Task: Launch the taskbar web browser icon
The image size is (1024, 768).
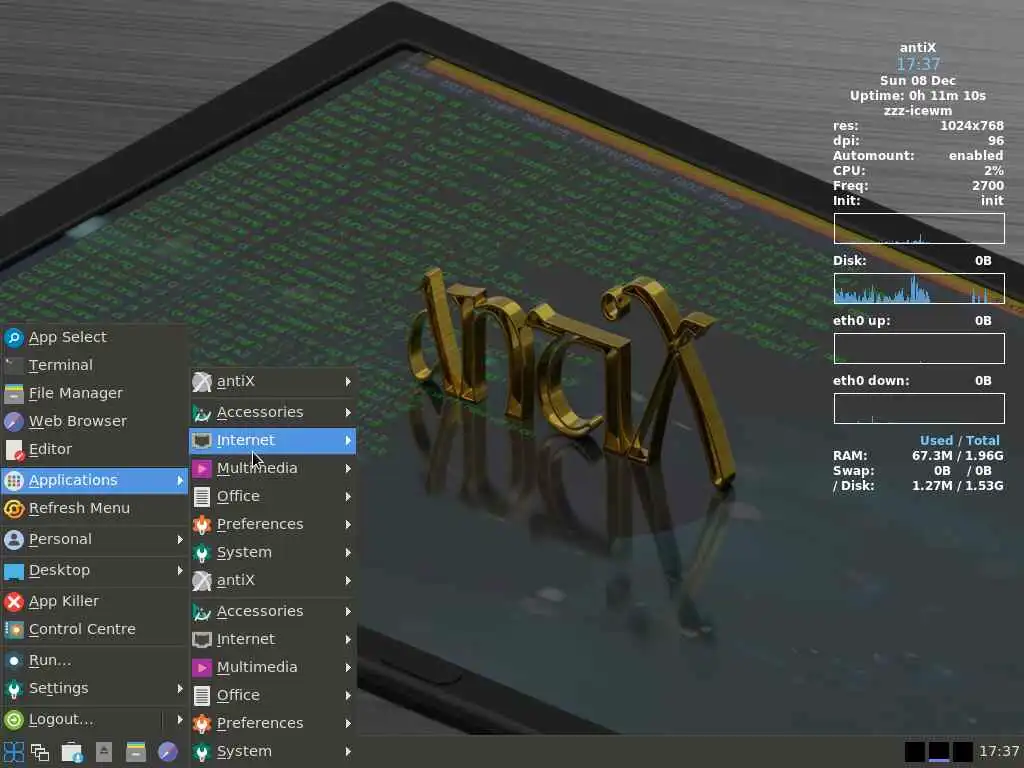Action: 167,752
